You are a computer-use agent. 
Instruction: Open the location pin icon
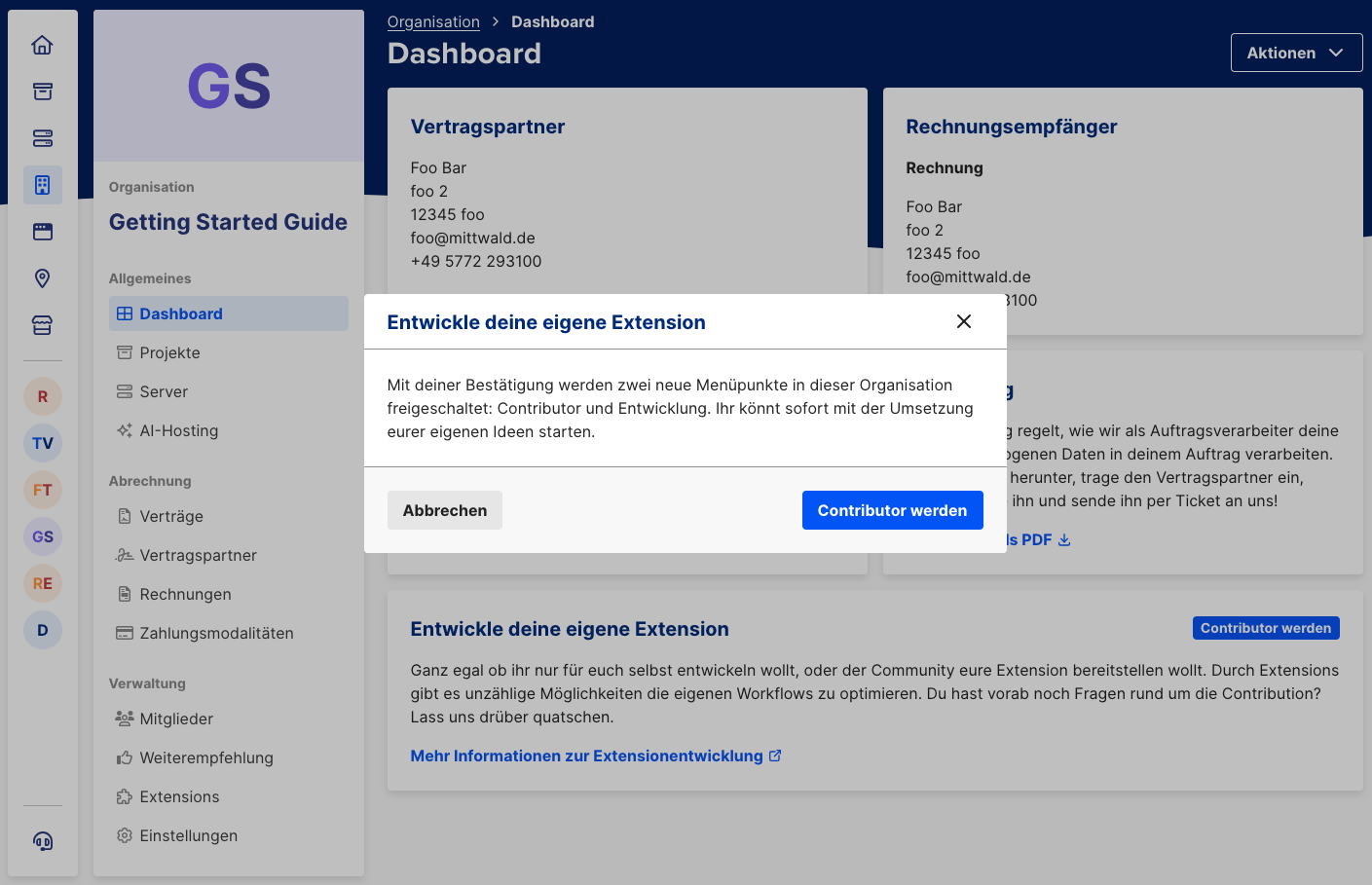[42, 278]
